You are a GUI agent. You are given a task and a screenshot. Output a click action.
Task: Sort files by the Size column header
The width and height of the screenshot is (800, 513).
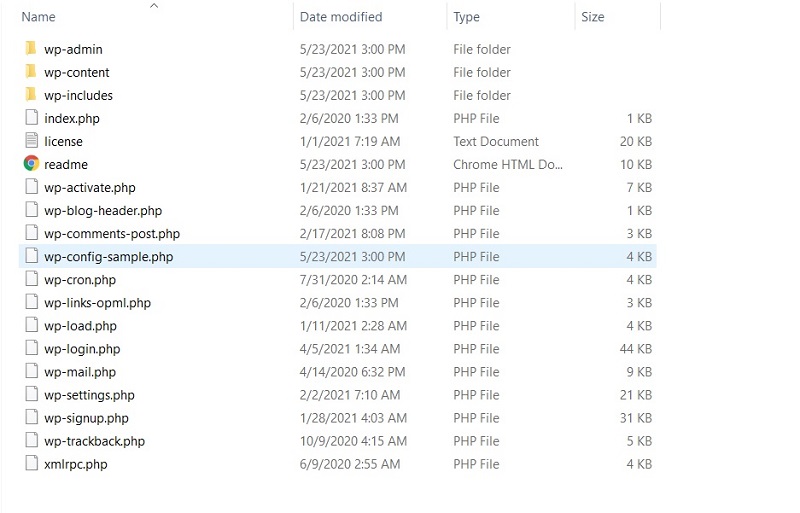[592, 17]
